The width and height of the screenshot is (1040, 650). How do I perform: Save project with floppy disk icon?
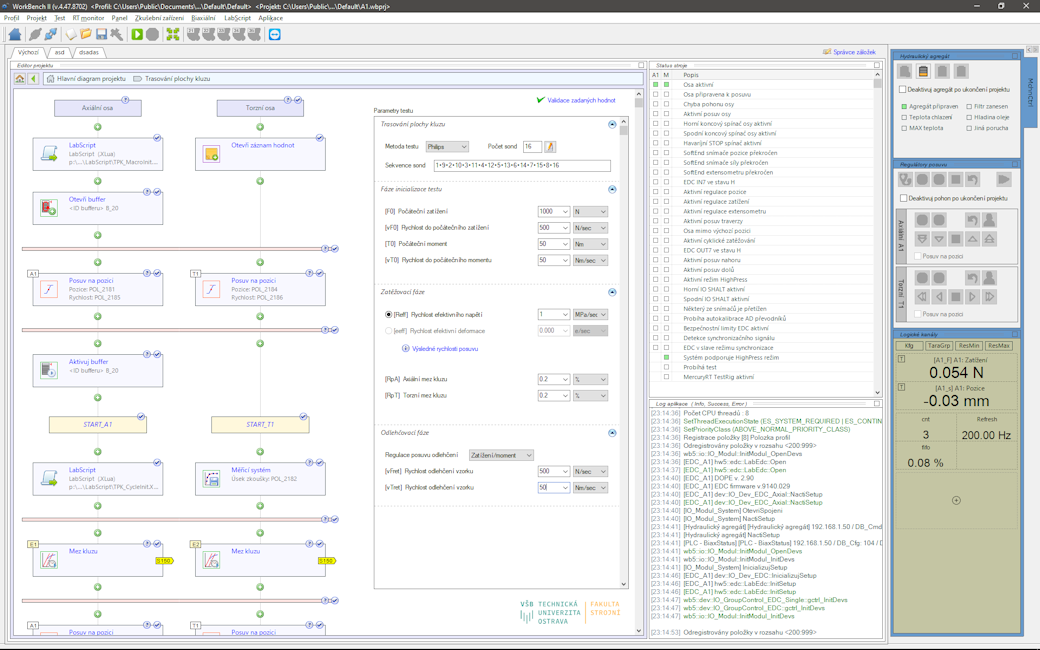point(101,34)
